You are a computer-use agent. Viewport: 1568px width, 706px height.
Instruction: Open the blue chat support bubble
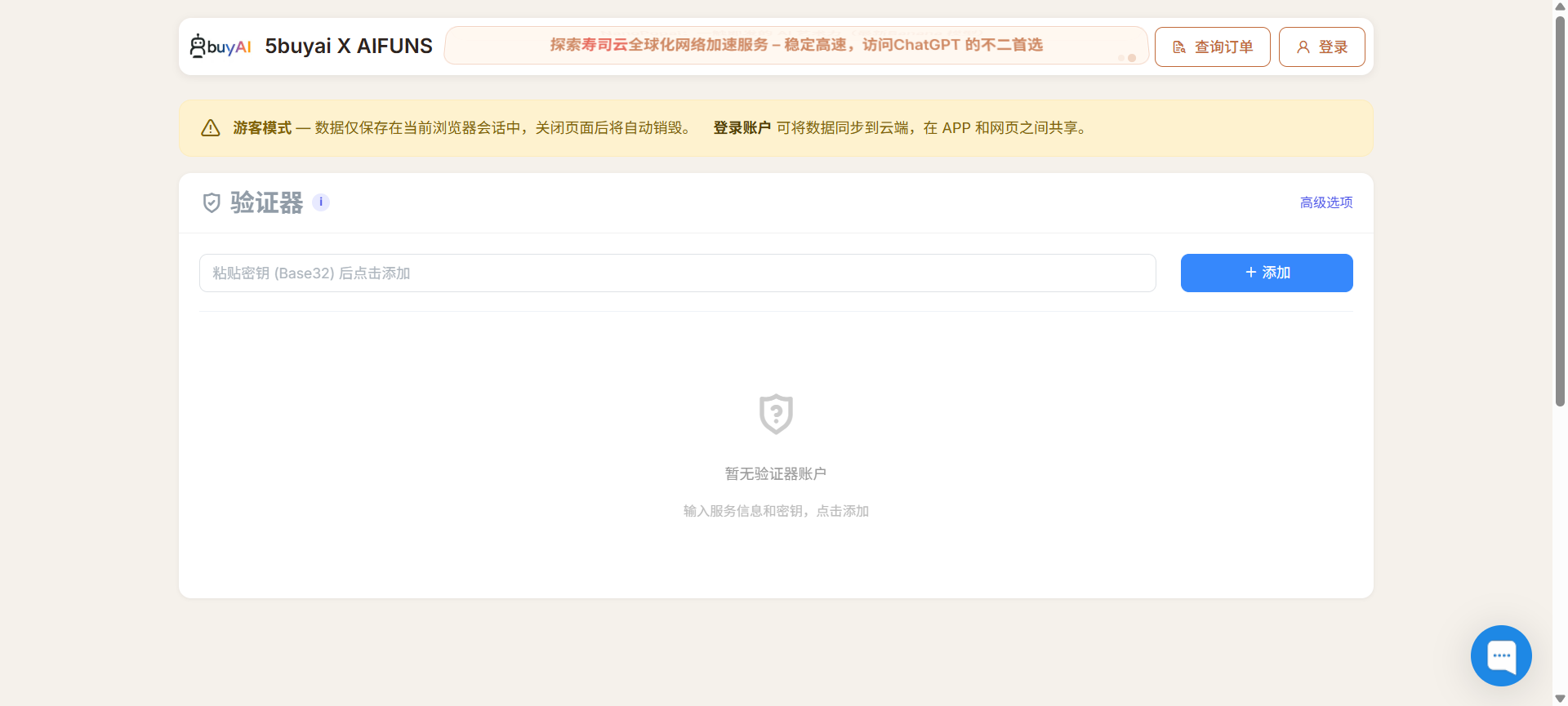[x=1500, y=655]
